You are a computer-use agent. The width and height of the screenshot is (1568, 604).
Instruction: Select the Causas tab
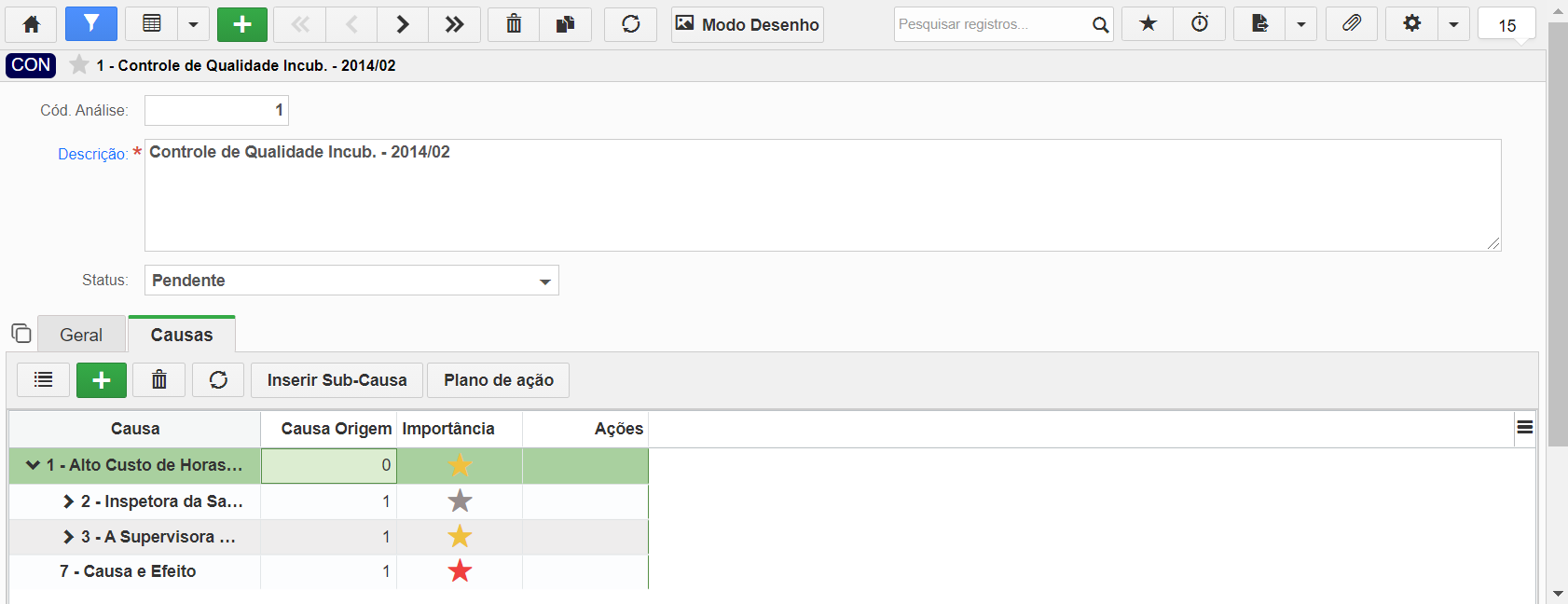click(182, 335)
